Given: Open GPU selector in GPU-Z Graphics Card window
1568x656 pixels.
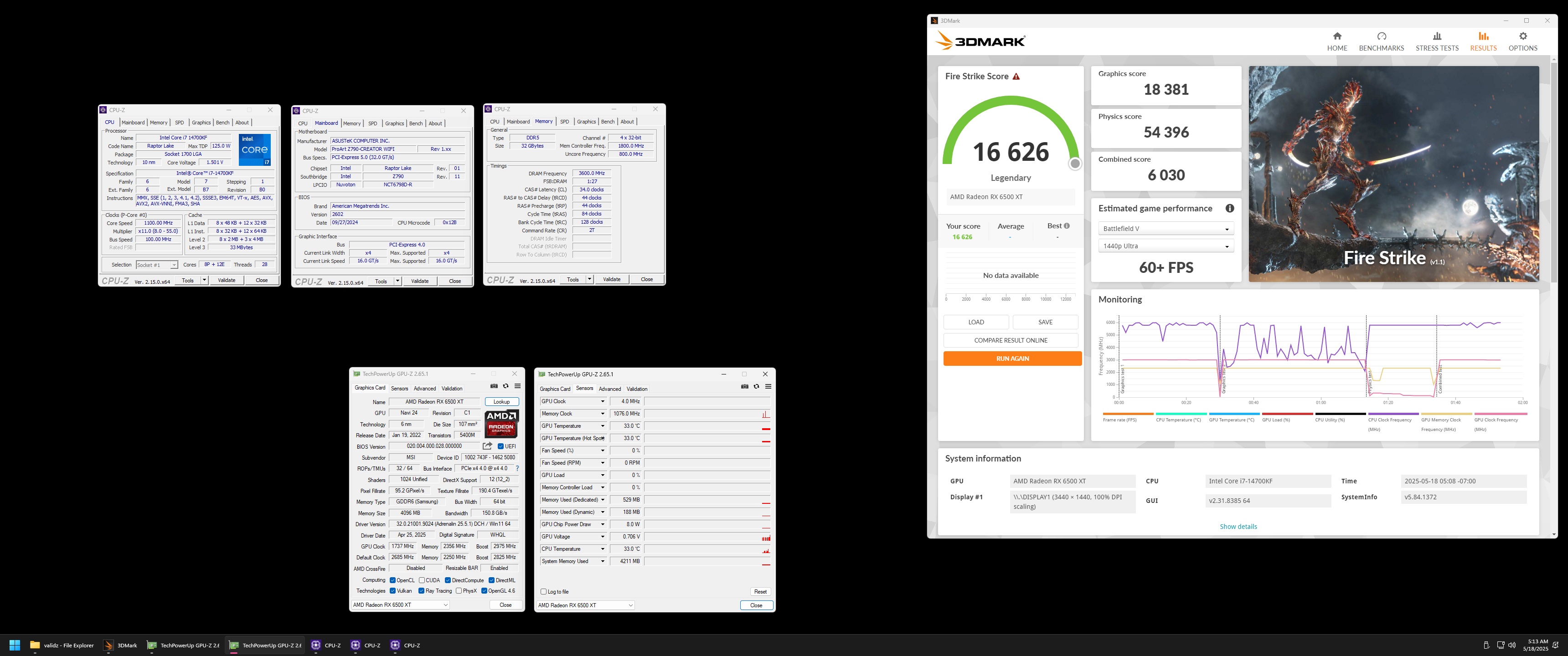Looking at the screenshot, I should coord(401,604).
